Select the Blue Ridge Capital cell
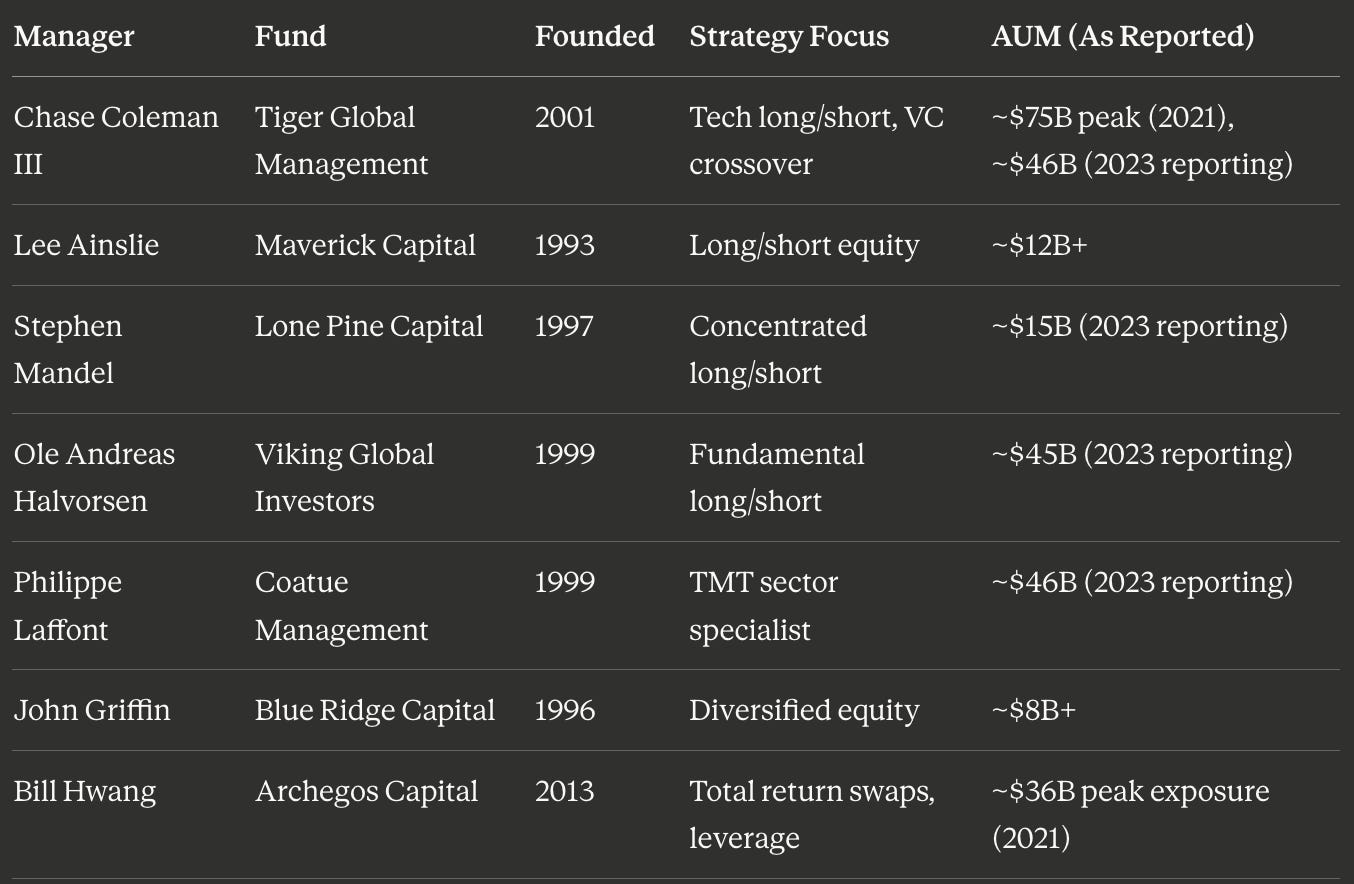 coord(375,710)
